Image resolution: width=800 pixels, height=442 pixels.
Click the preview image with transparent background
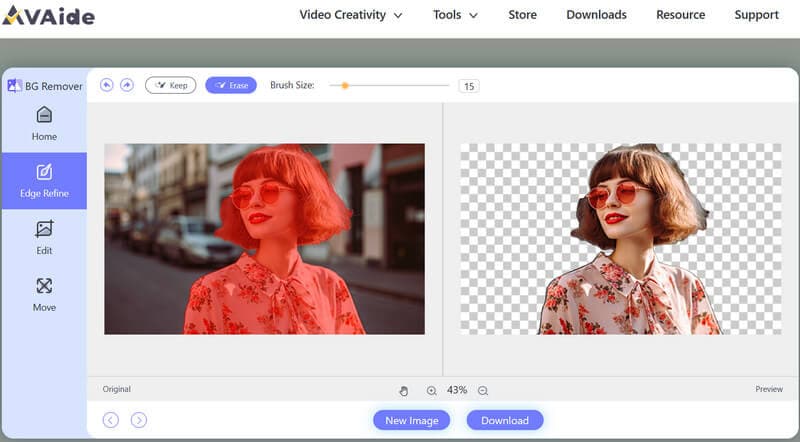click(x=620, y=239)
